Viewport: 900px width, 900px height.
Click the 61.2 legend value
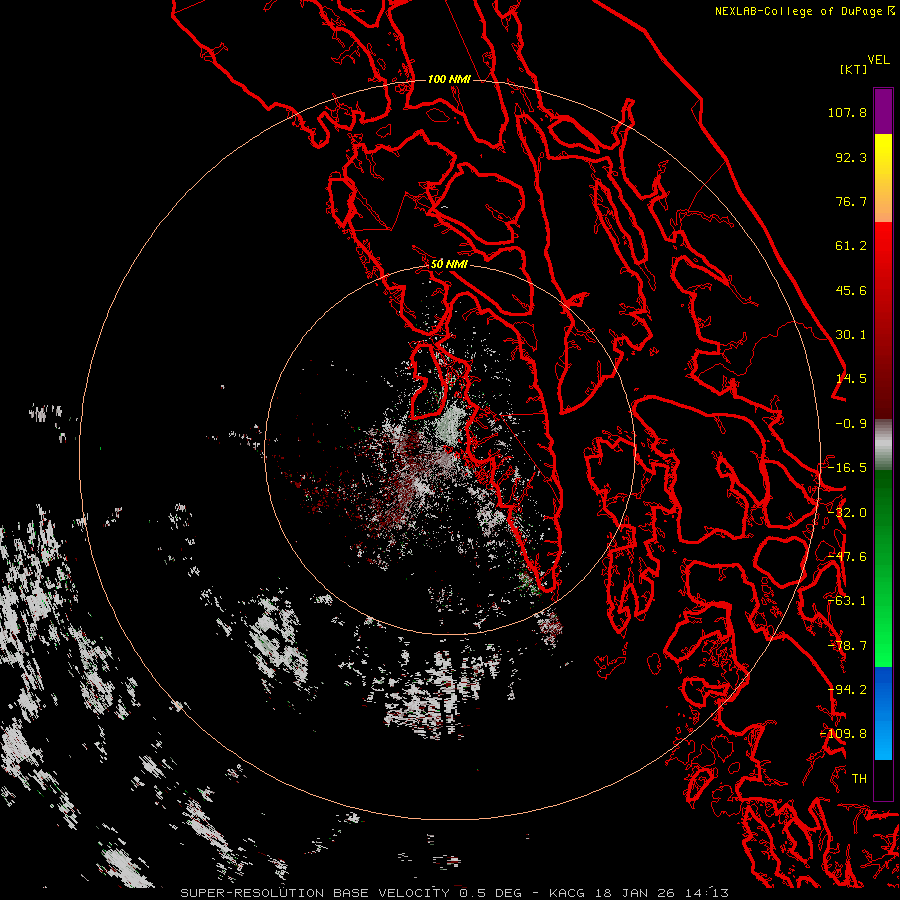pos(851,246)
